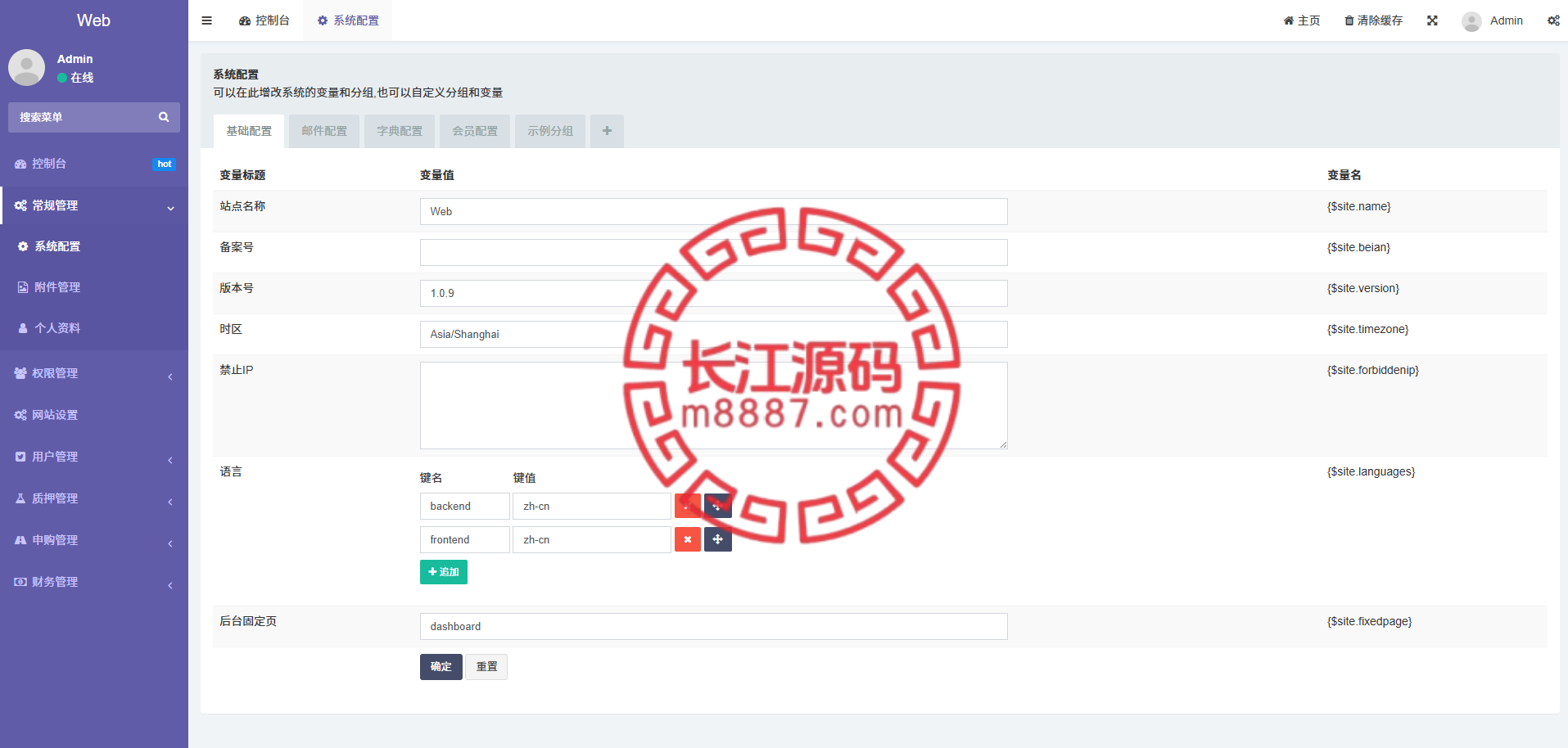Click the {$site.name} variable name text
This screenshot has height=748, width=1568.
click(x=1359, y=206)
